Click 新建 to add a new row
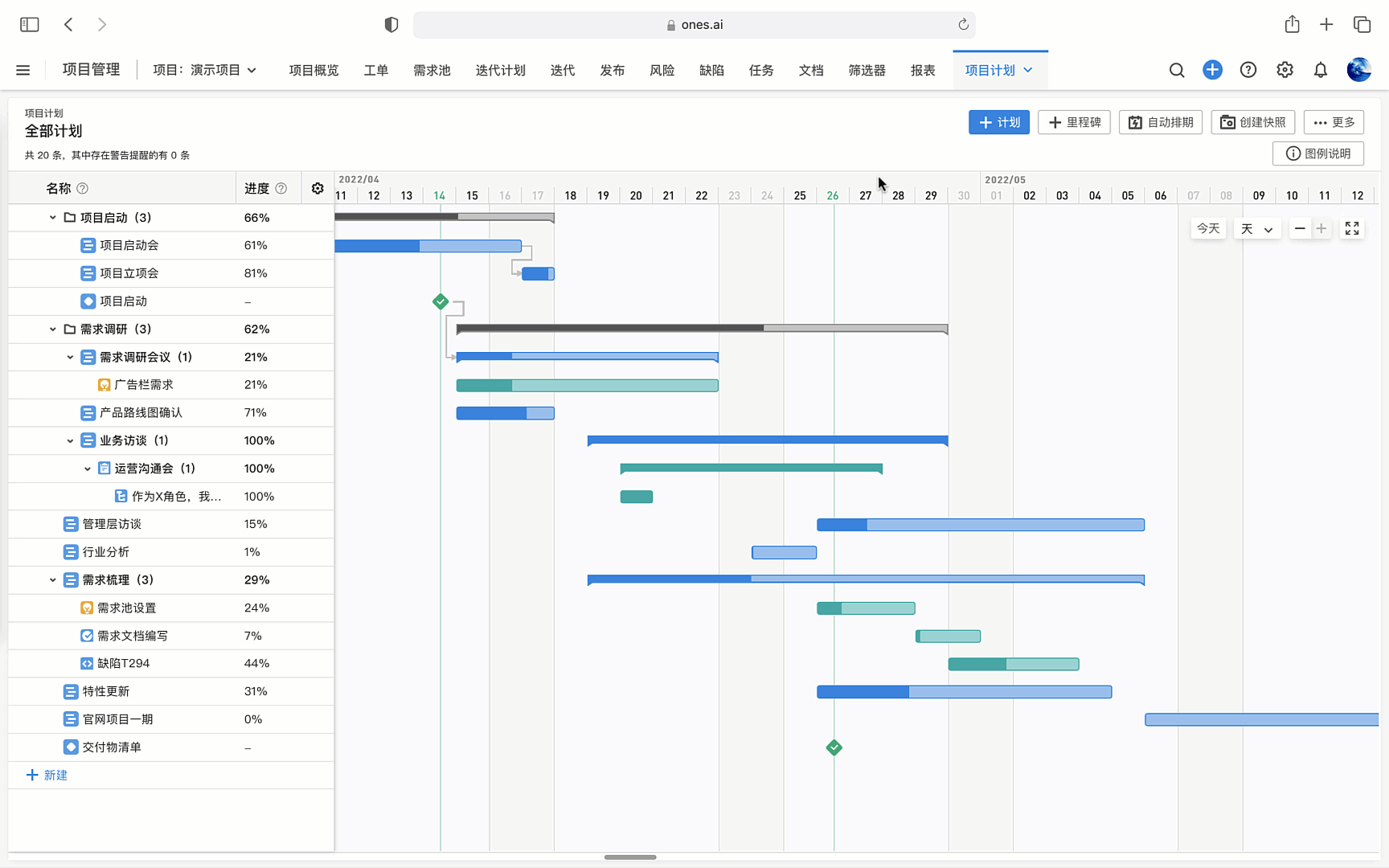 [x=47, y=775]
